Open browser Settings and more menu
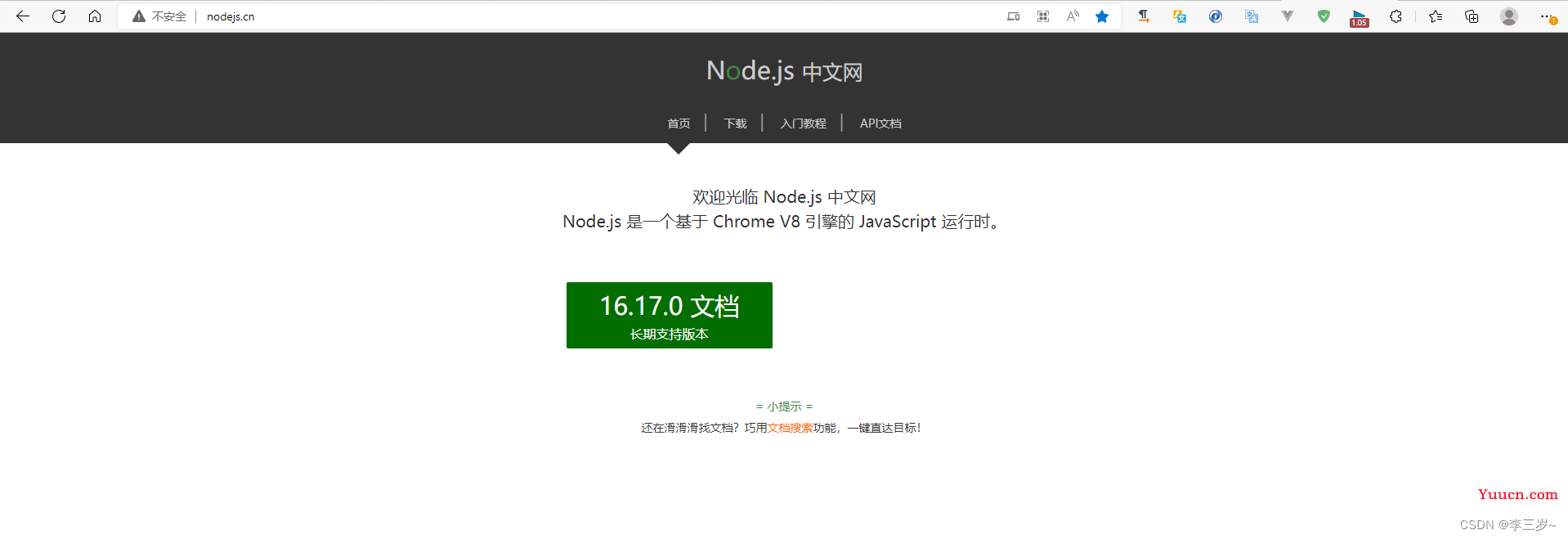The image size is (1568, 539). coord(1547,16)
